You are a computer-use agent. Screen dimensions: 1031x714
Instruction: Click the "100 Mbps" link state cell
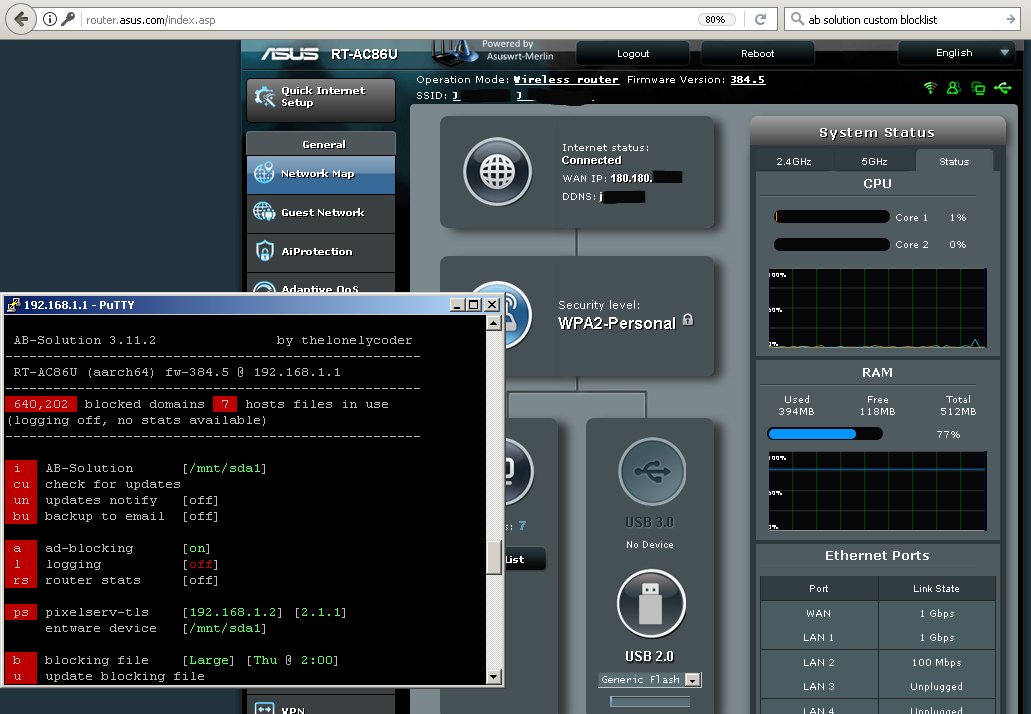click(x=936, y=662)
